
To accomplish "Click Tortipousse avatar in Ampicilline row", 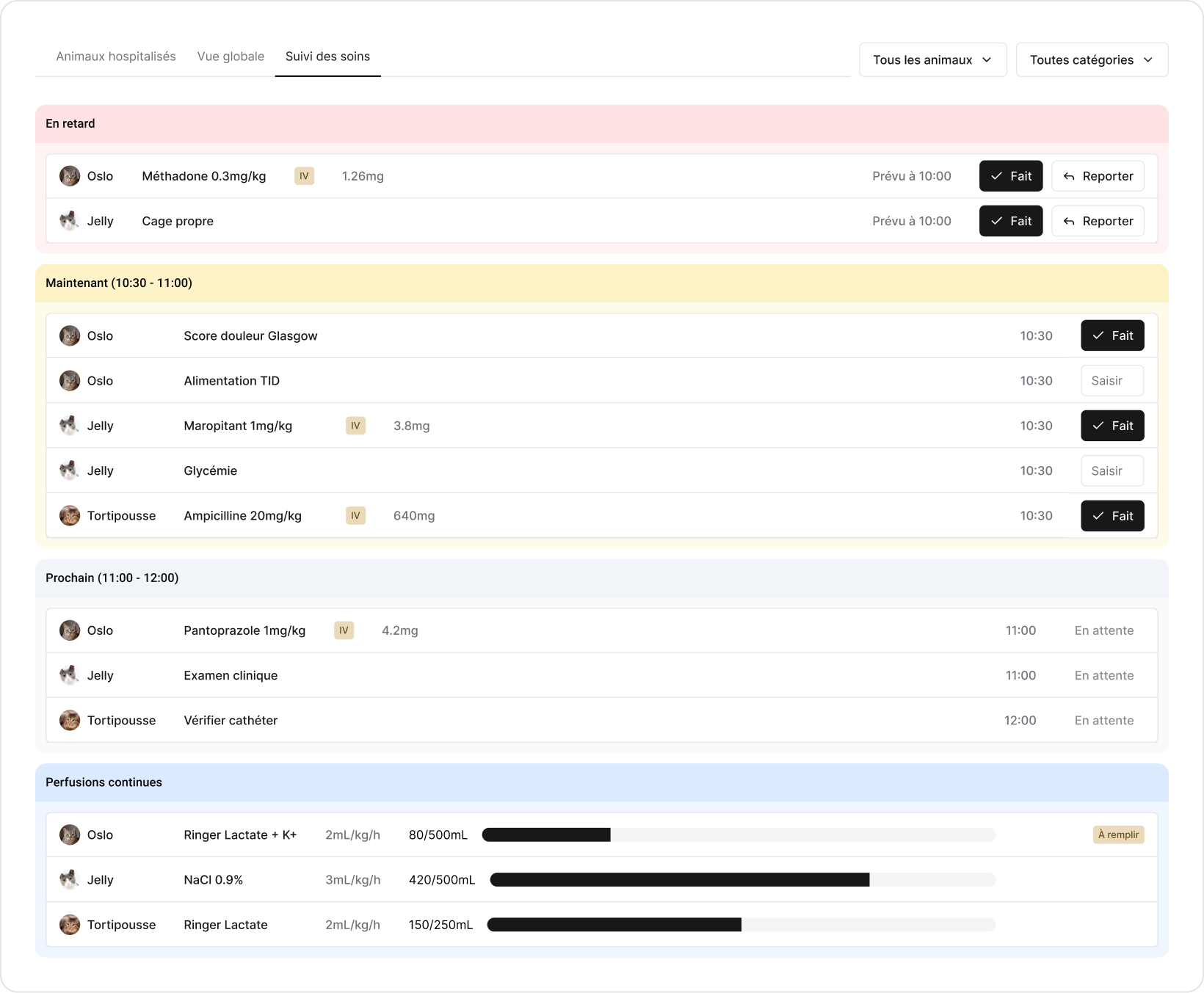I will 70,516.
